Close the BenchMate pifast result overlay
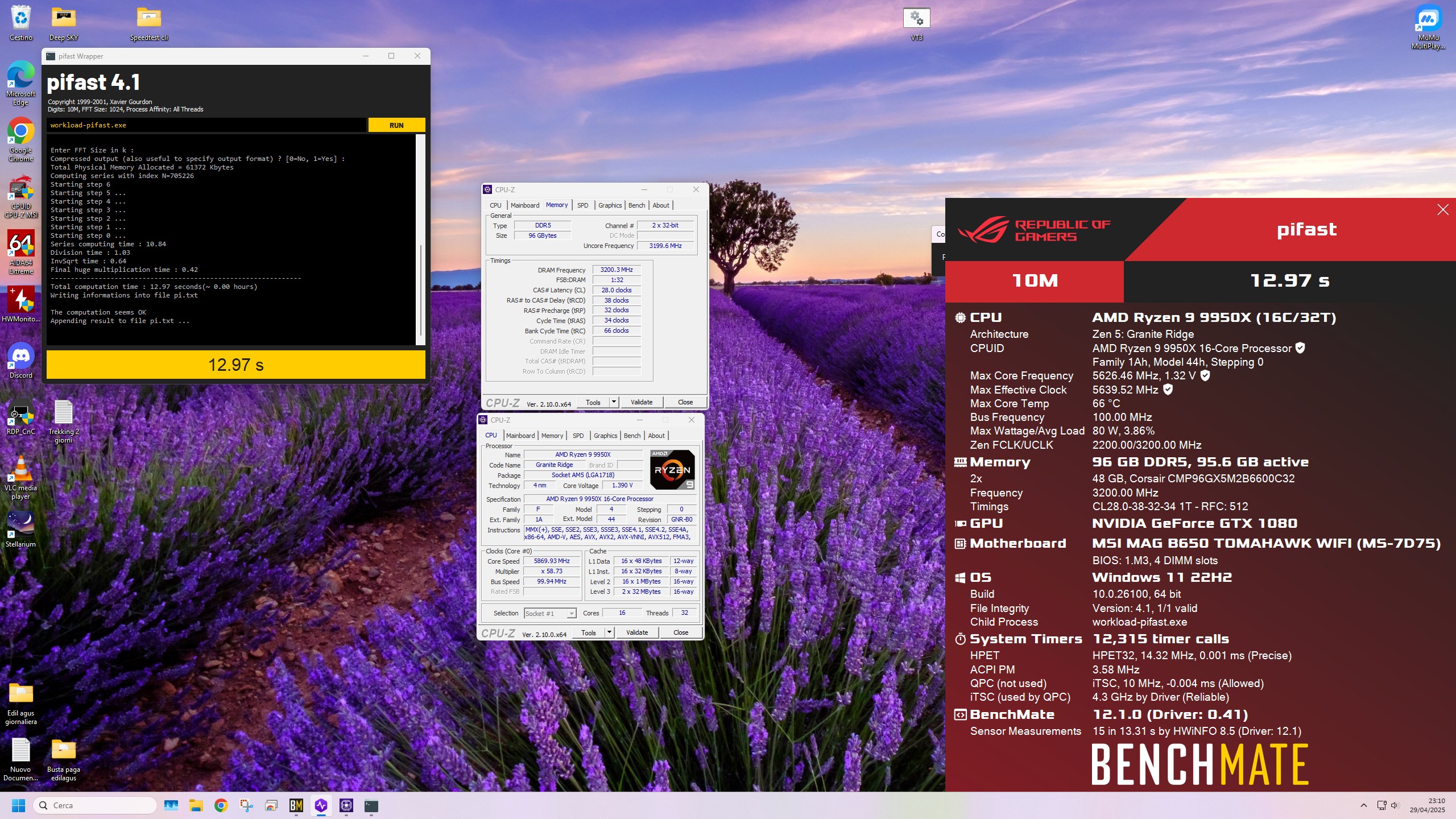The width and height of the screenshot is (1456, 819). coord(1442,210)
